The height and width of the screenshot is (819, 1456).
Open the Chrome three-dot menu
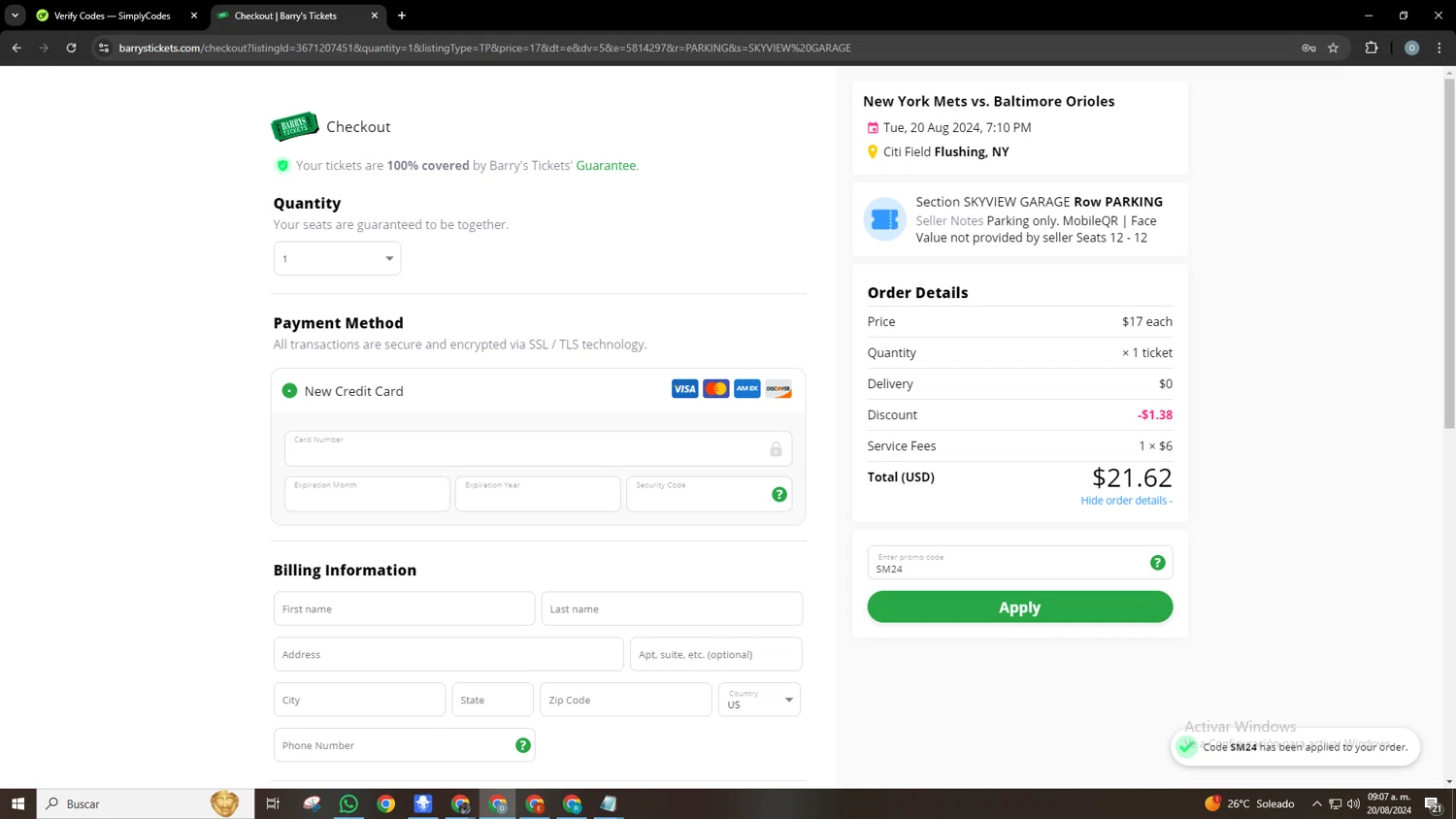(x=1439, y=48)
